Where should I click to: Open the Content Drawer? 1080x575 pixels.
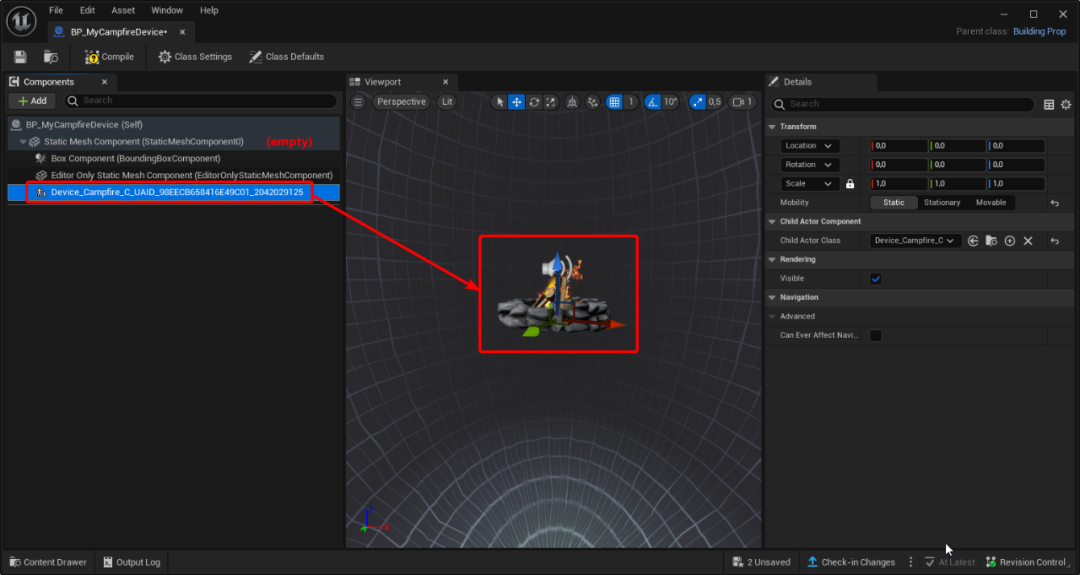(48, 562)
